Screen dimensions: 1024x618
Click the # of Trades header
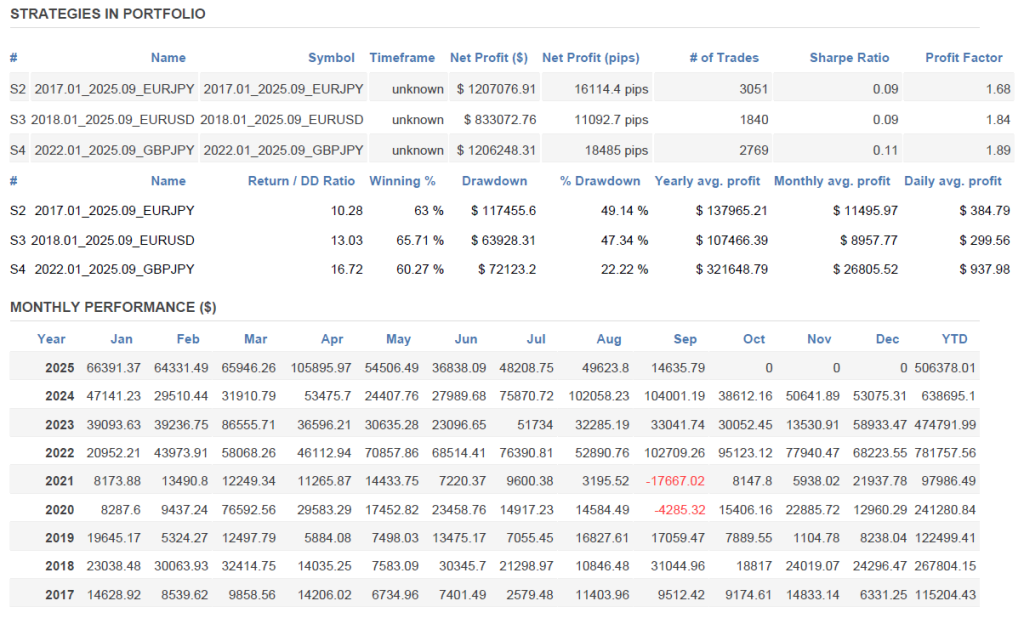(x=724, y=58)
